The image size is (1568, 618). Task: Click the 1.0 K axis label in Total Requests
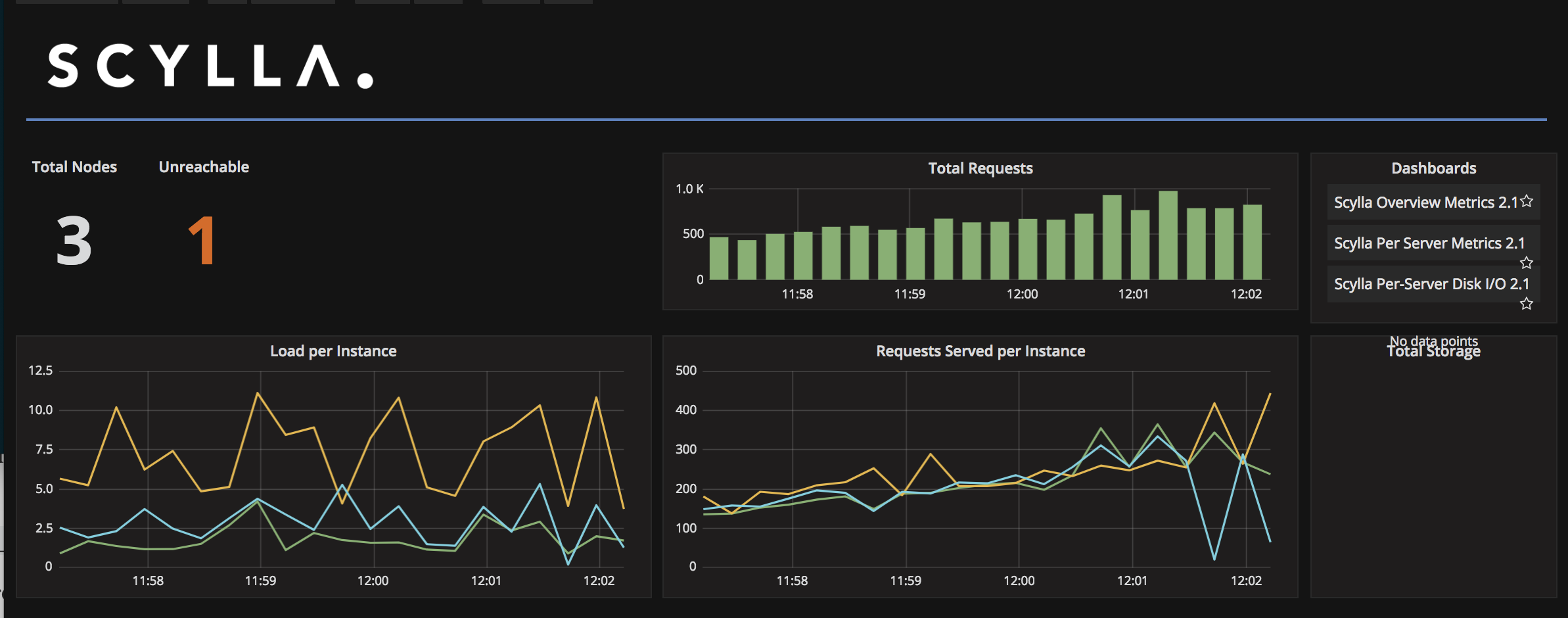(689, 189)
